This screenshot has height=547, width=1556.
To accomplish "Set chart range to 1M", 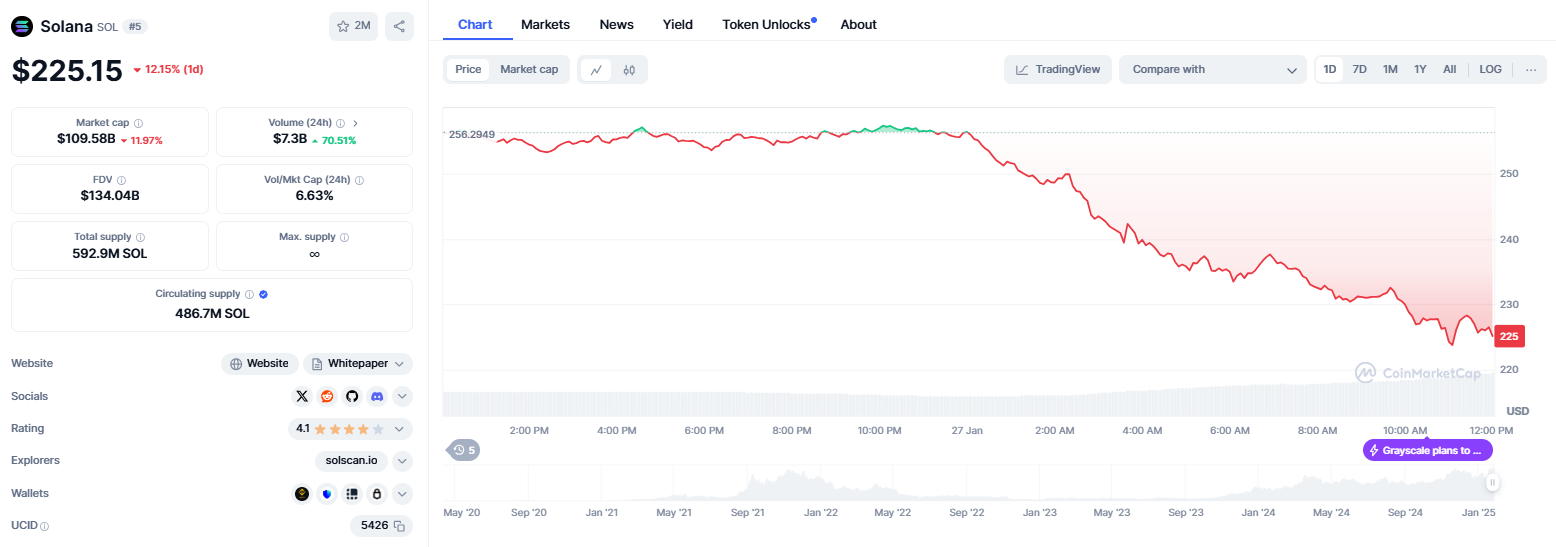I will click(x=1390, y=69).
